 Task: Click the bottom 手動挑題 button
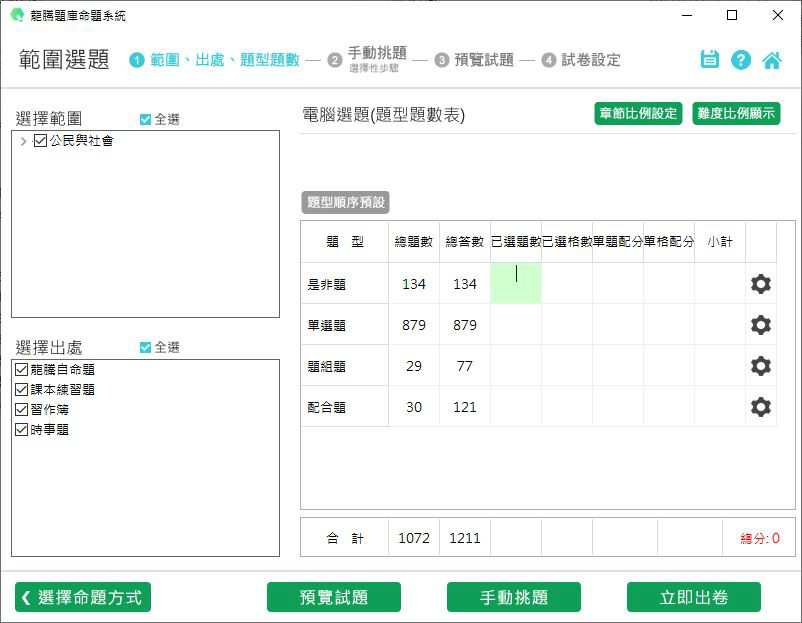[x=514, y=597]
